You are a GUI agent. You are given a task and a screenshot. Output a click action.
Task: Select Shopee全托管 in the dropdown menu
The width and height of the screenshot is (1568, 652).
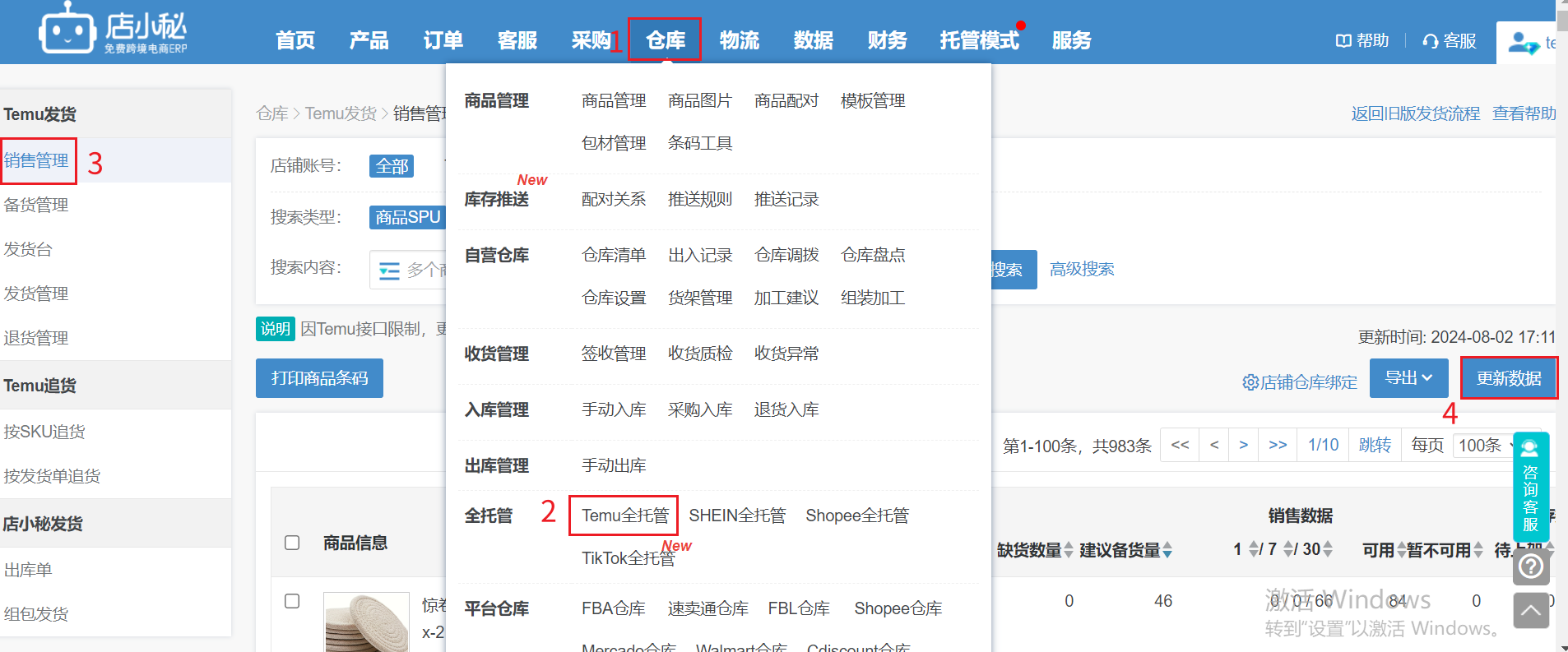click(x=857, y=516)
